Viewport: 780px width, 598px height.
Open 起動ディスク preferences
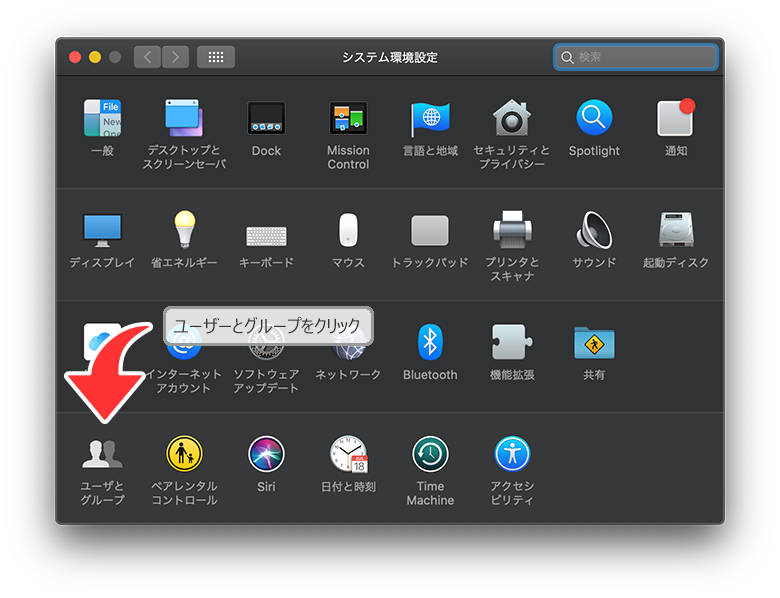(x=676, y=229)
